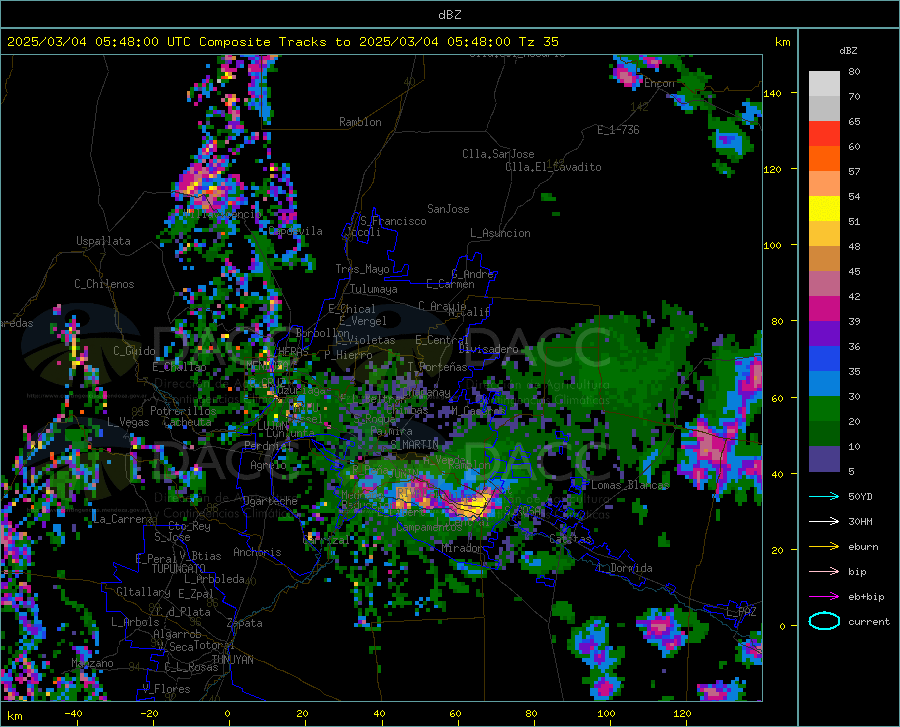Click the Tres_Mayo label
The width and height of the screenshot is (900, 727).
pyautogui.click(x=362, y=269)
